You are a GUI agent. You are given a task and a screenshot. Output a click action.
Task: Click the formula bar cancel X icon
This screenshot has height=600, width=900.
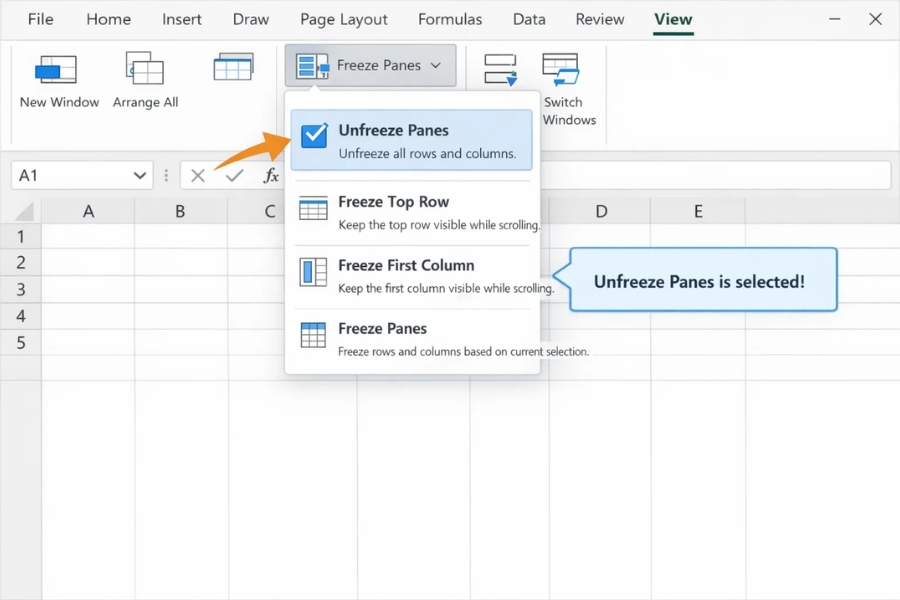pos(198,176)
